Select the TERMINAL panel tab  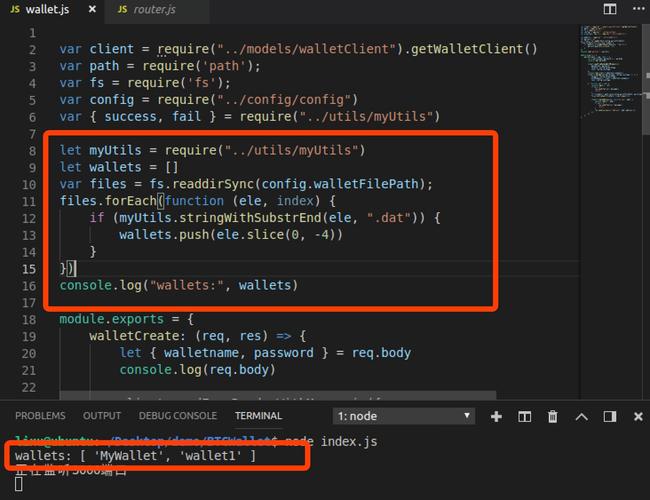pos(258,416)
